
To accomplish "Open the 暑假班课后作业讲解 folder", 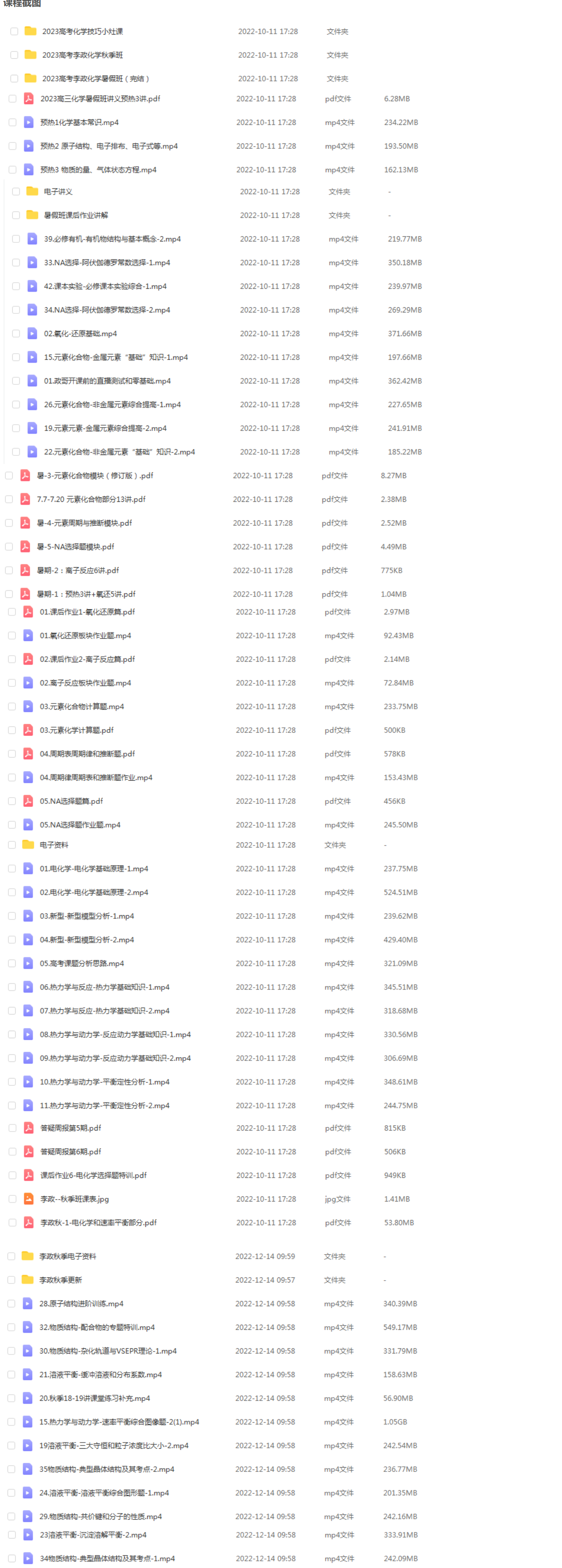I will [75, 215].
